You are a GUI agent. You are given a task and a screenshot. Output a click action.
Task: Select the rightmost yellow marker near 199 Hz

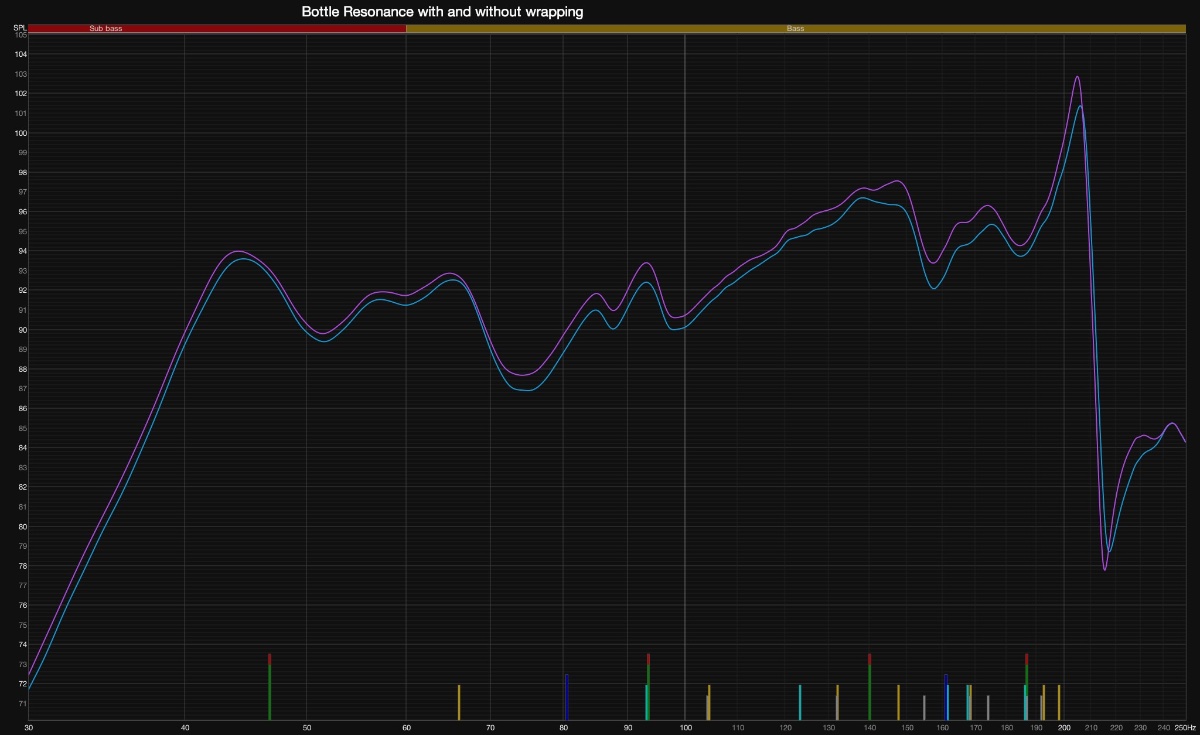[1059, 702]
